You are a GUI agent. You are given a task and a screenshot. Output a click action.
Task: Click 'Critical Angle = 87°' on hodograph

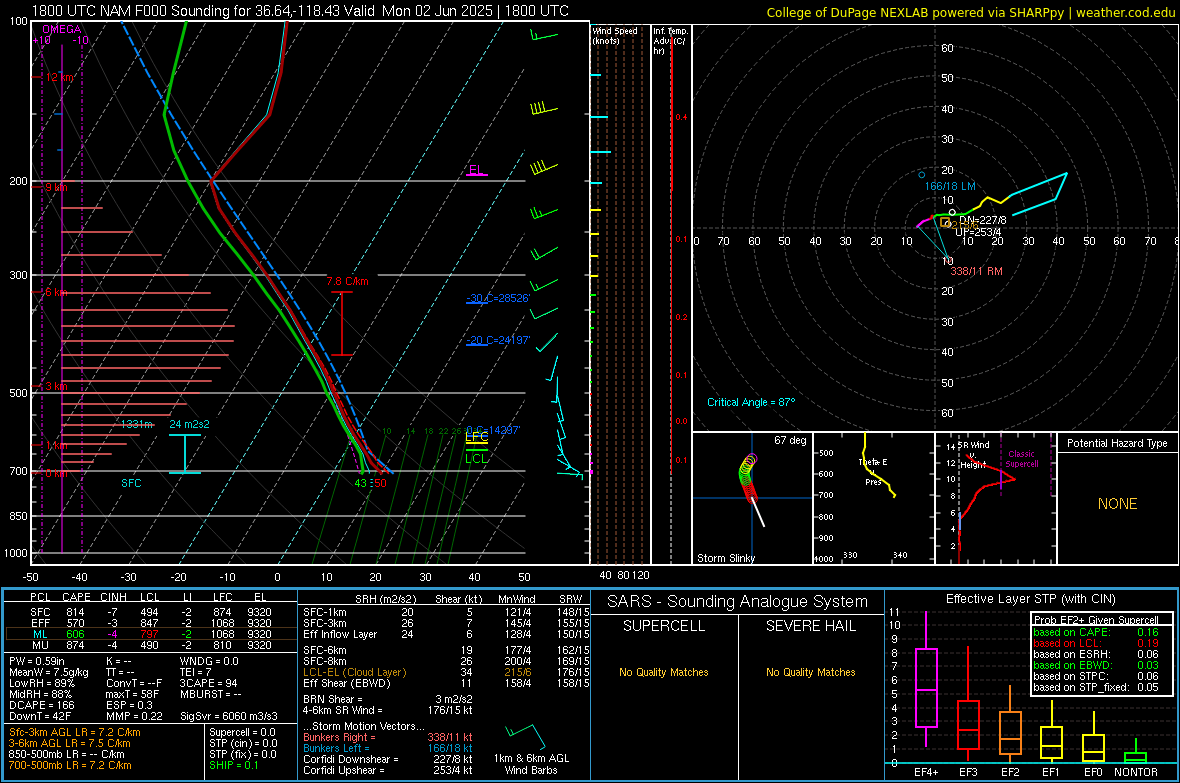(x=751, y=403)
